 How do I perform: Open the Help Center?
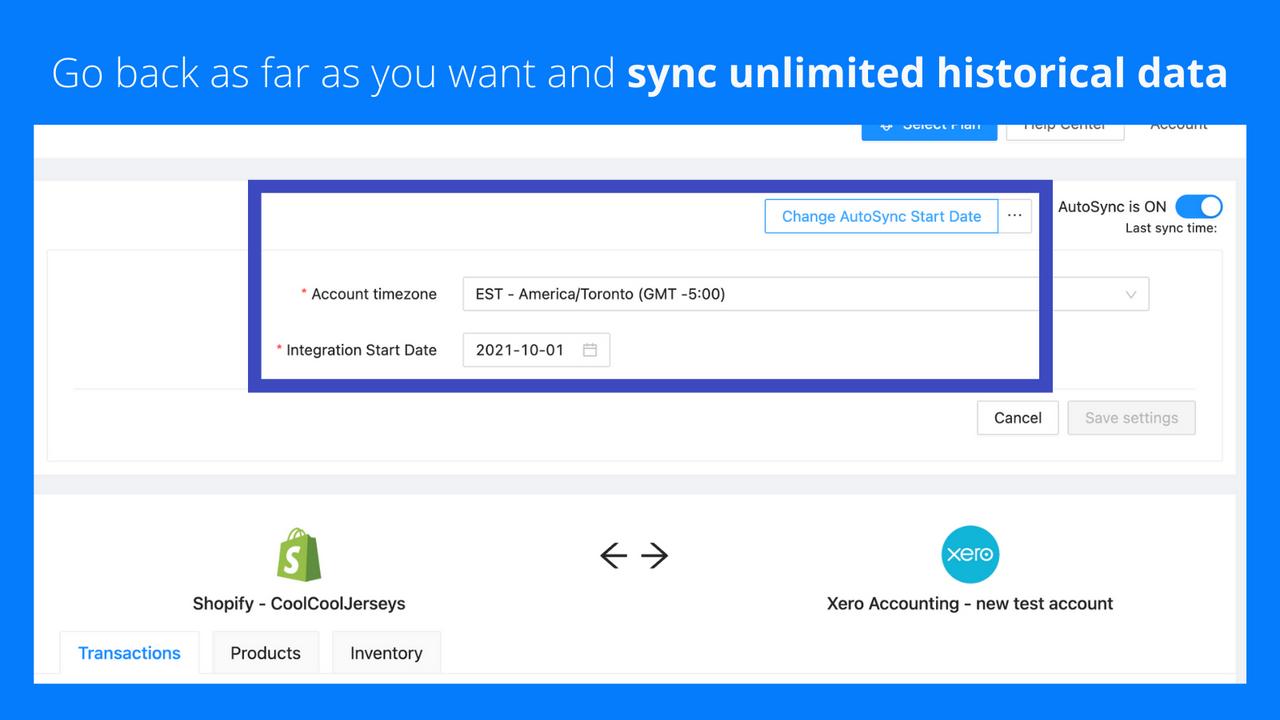1064,124
